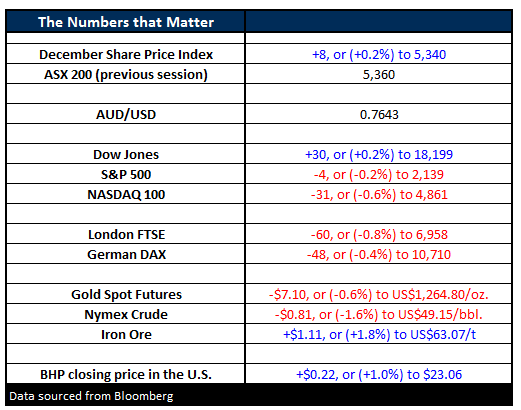Click the BHP closing price $23.06 value

379,374
